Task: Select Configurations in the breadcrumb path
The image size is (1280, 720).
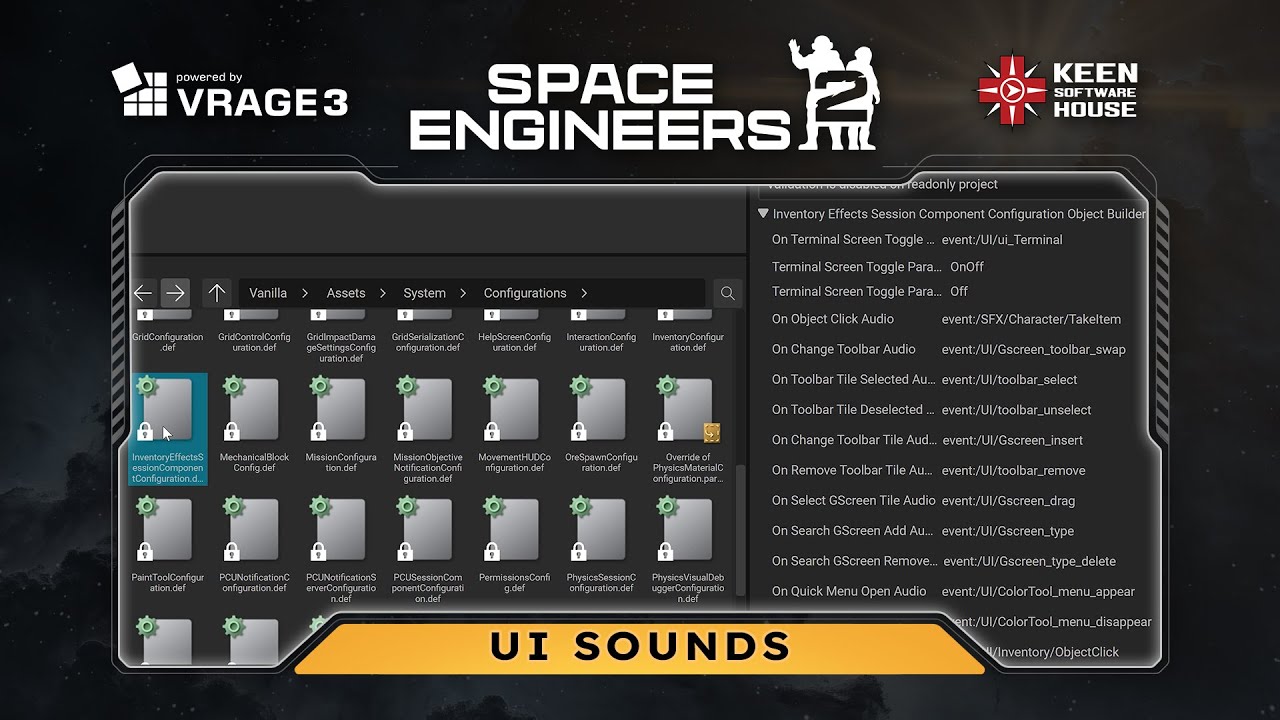Action: (525, 293)
